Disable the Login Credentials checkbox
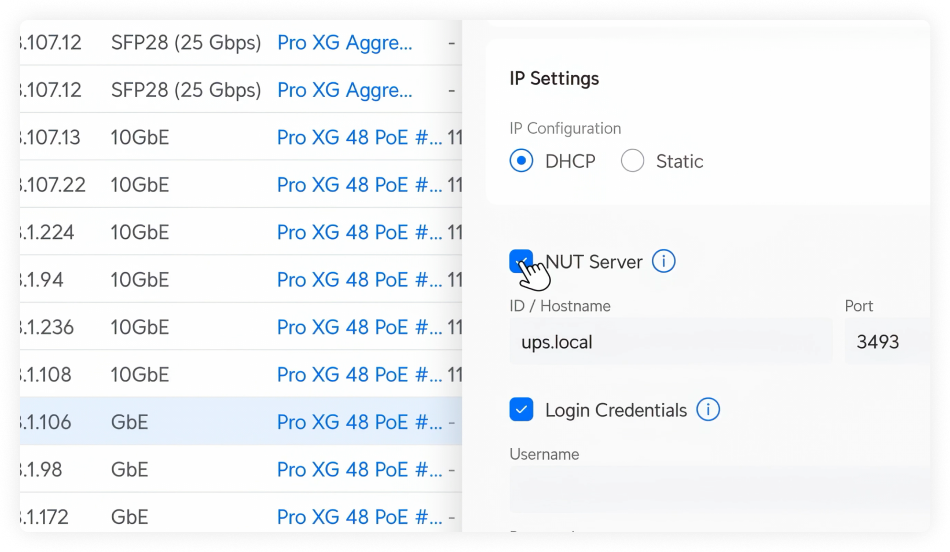 (521, 410)
